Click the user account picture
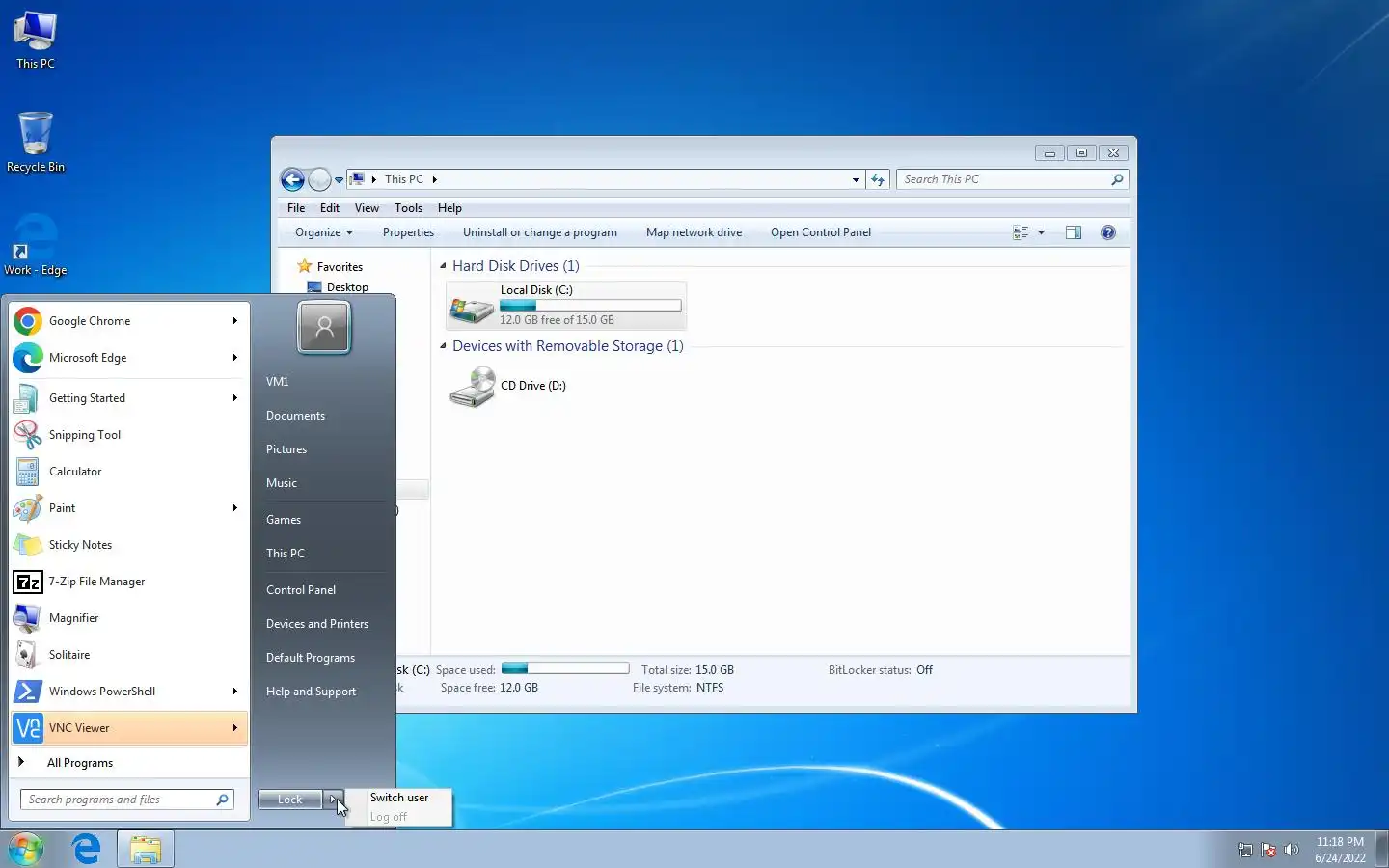The height and width of the screenshot is (868, 1389). pyautogui.click(x=324, y=327)
